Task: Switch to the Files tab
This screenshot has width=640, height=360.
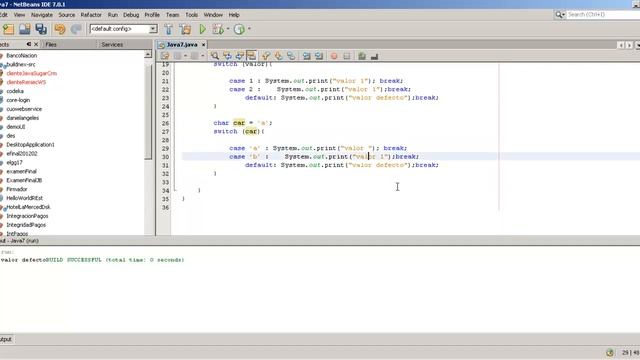Action: pos(51,44)
